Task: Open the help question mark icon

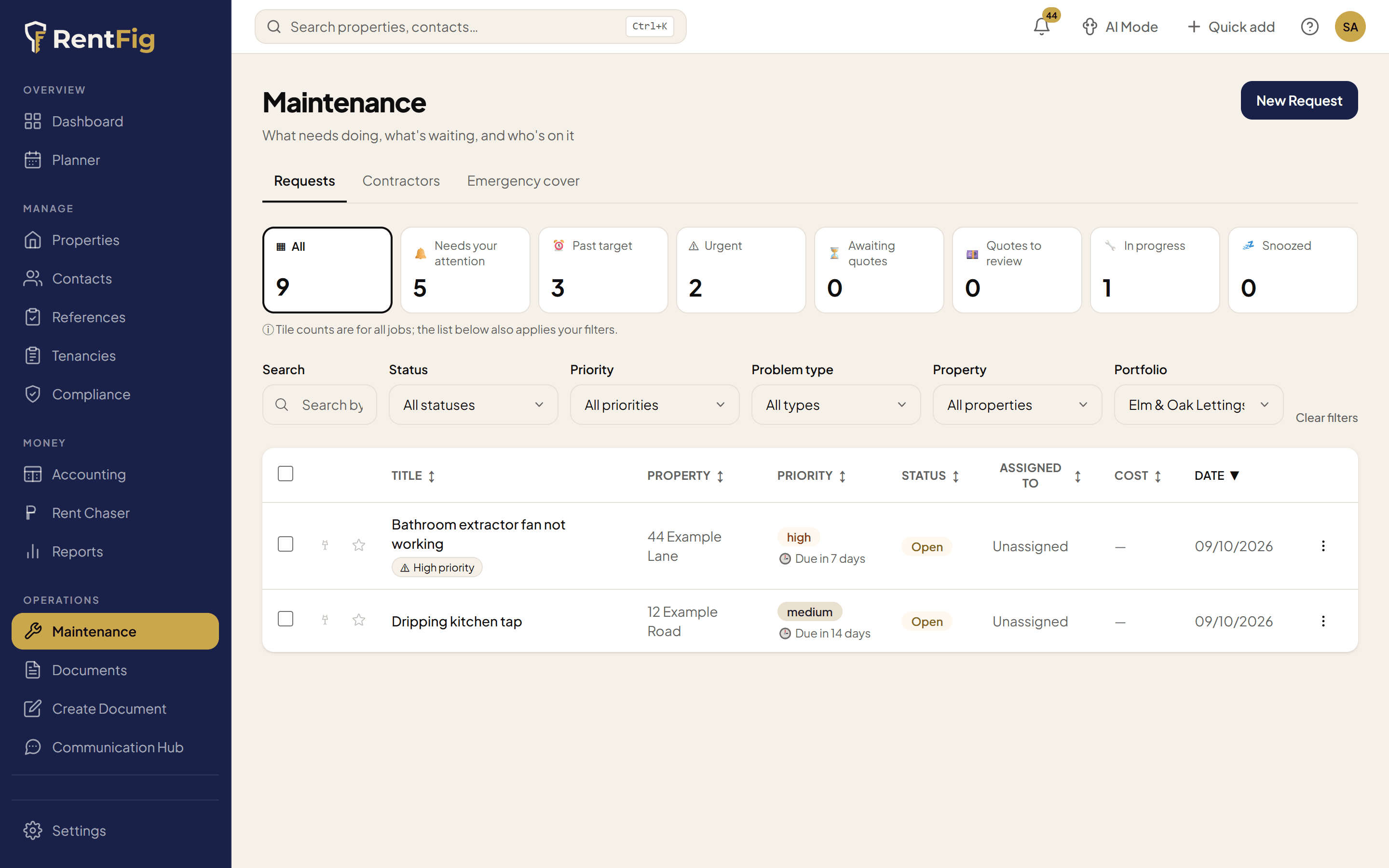Action: [1309, 27]
